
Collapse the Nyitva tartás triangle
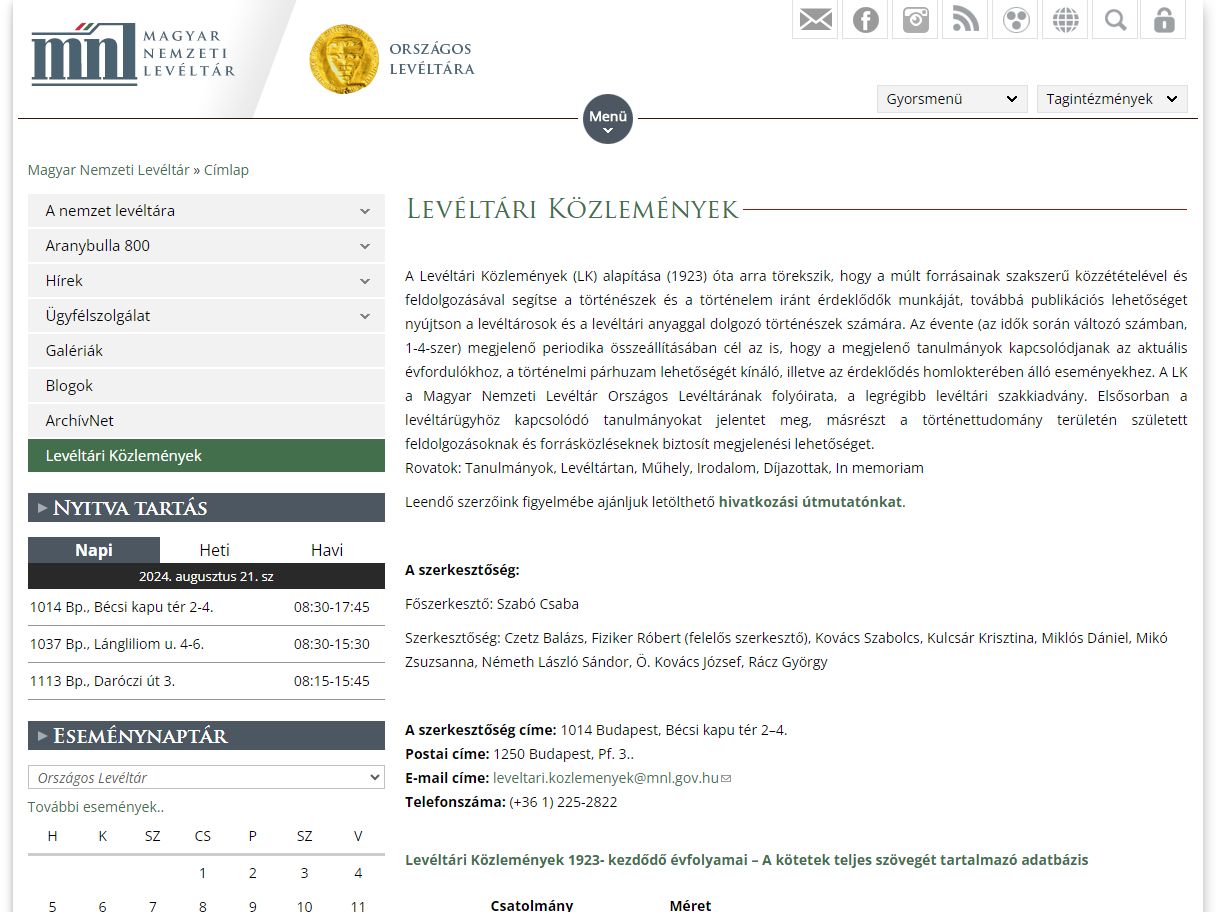point(42,508)
